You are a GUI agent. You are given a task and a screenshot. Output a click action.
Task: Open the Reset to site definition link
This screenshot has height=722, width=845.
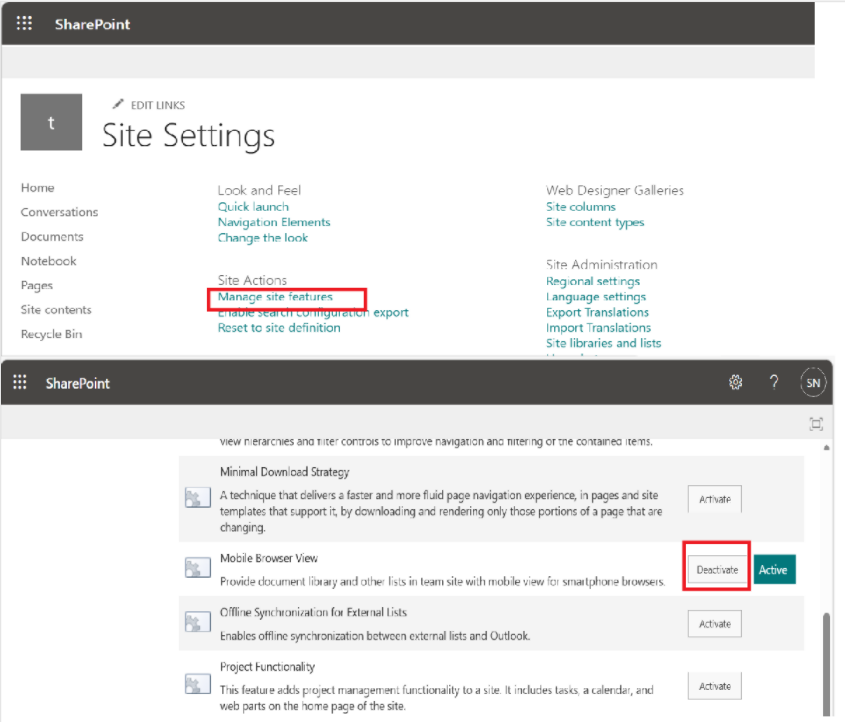point(279,328)
